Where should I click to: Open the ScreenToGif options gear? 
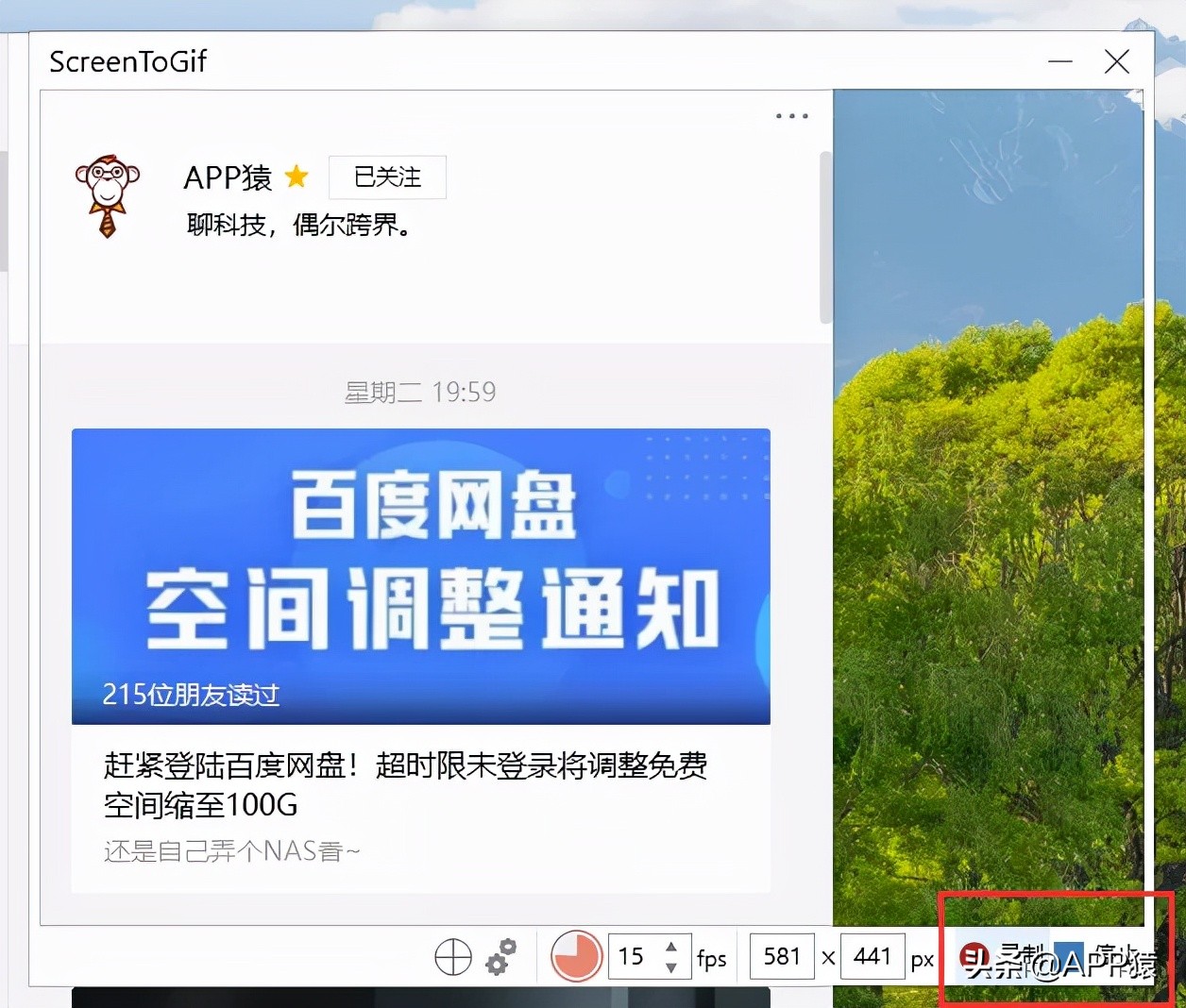(x=500, y=956)
